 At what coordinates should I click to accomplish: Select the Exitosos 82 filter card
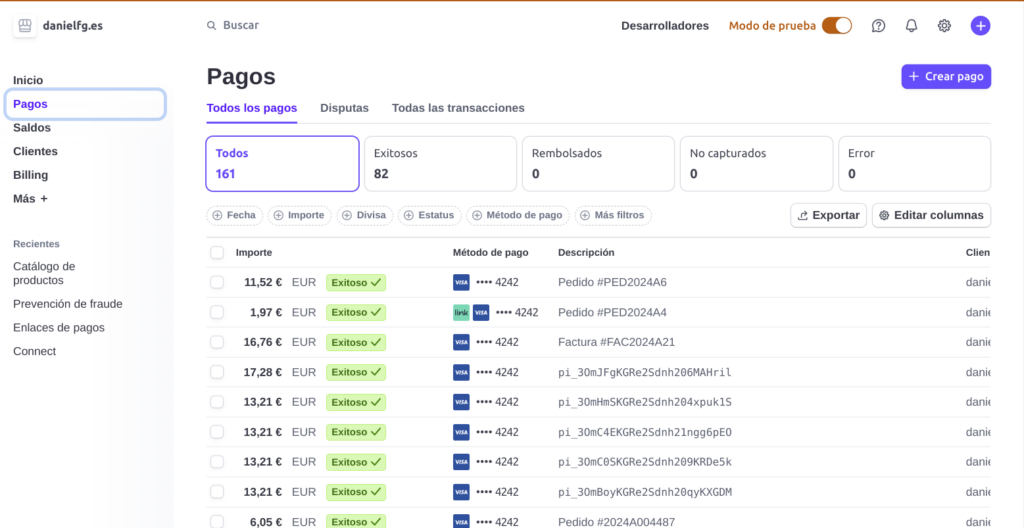point(440,163)
